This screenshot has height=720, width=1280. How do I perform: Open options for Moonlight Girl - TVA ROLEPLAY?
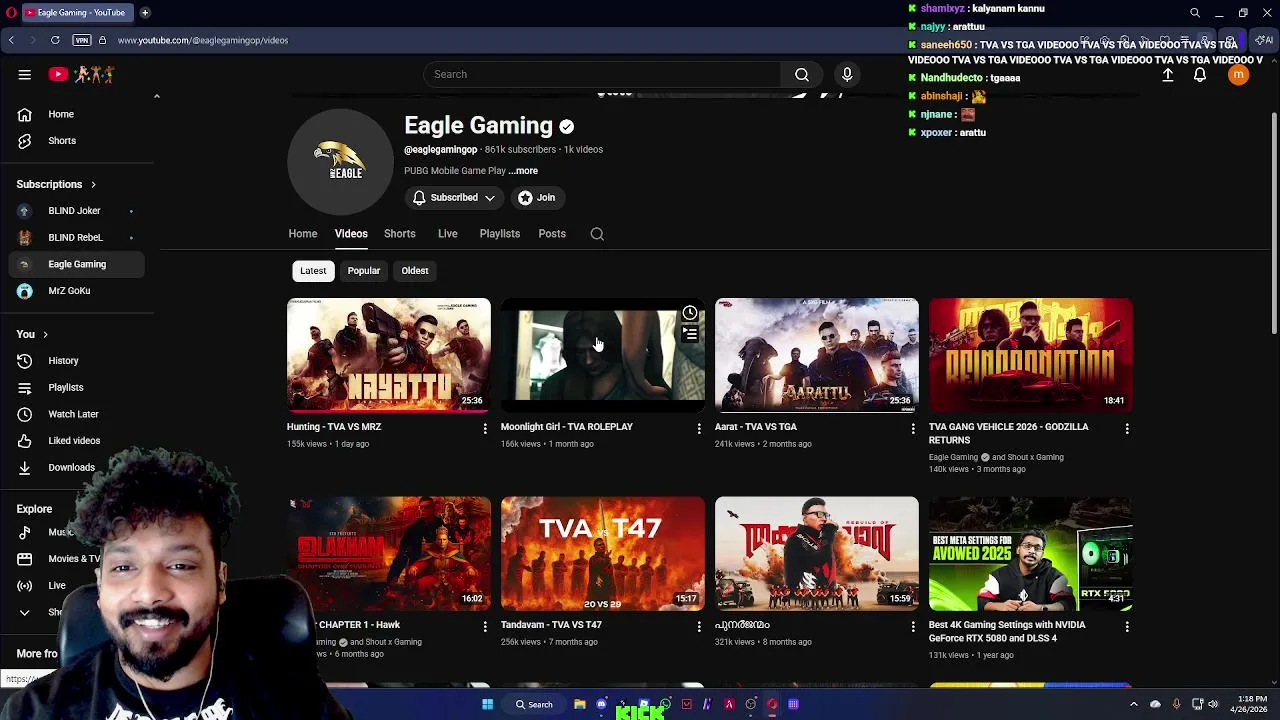click(x=699, y=428)
